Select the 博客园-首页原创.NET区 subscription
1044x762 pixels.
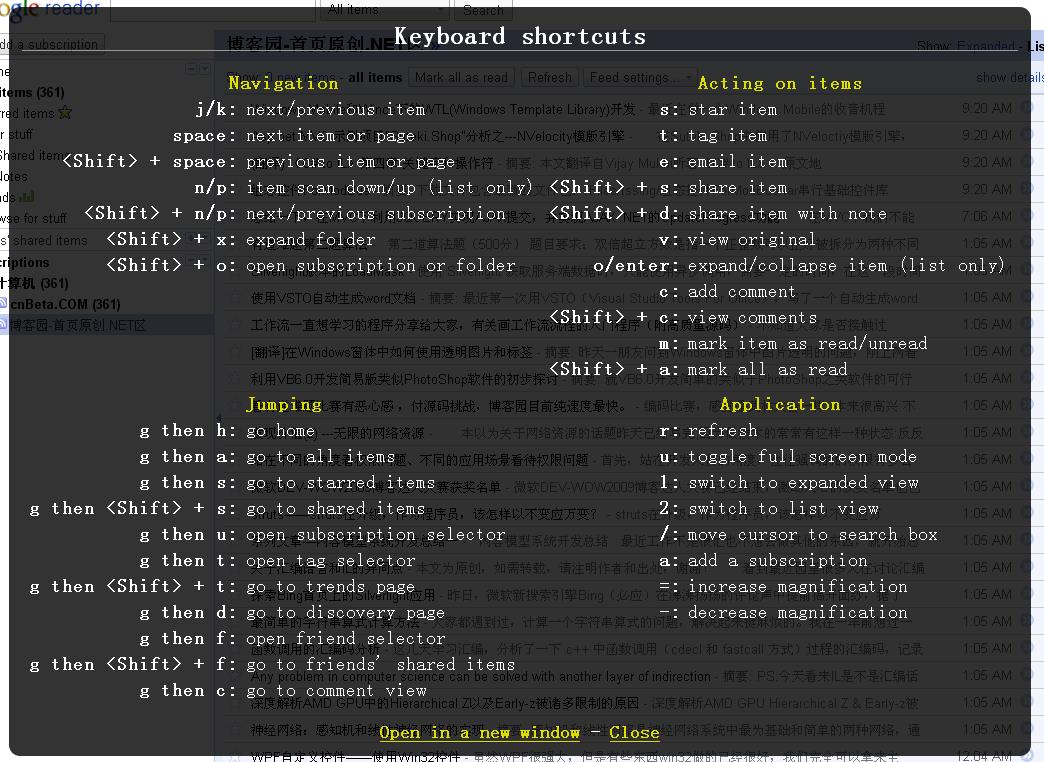77,325
